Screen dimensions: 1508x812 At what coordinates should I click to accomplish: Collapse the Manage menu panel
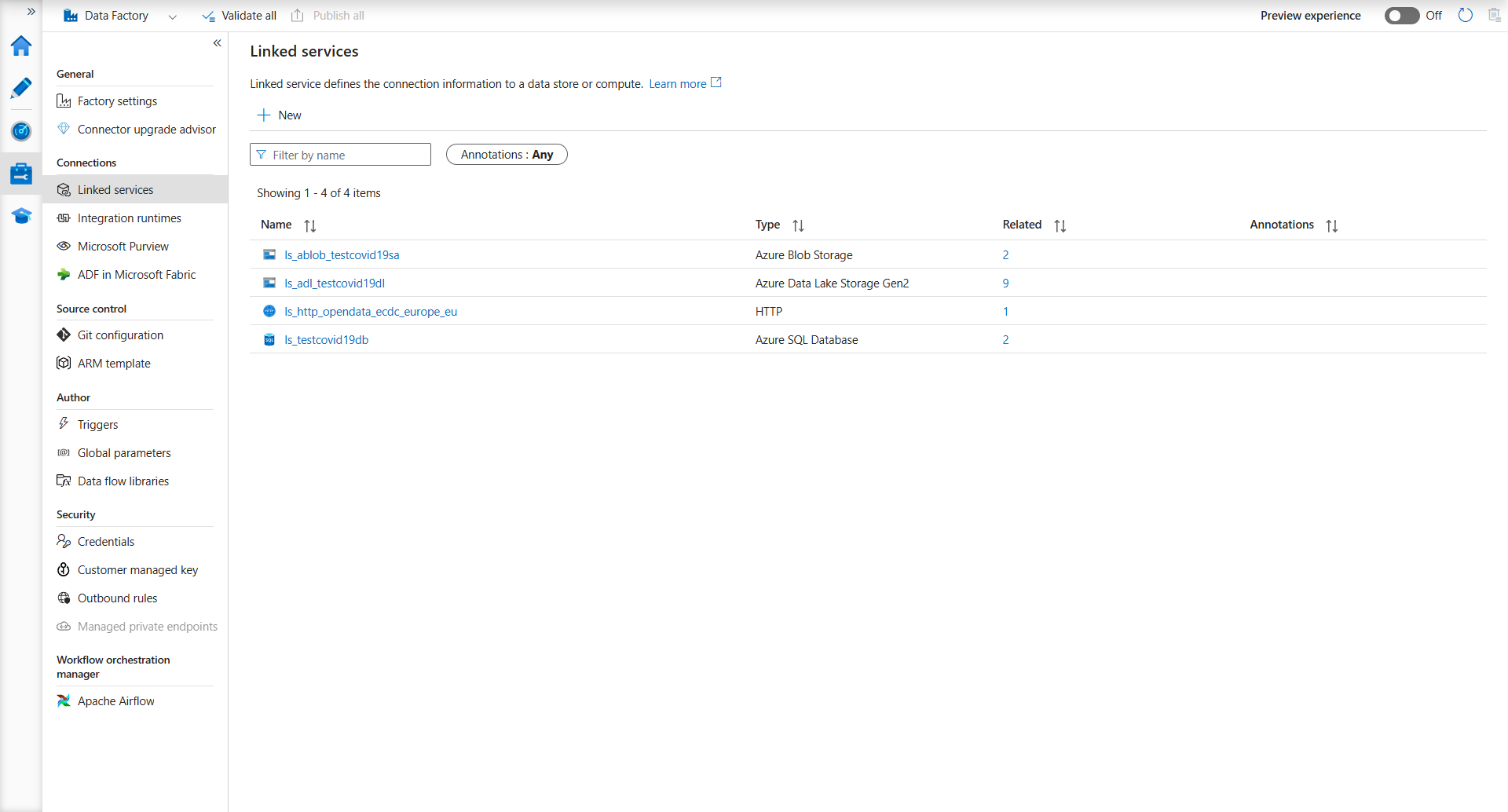[218, 43]
